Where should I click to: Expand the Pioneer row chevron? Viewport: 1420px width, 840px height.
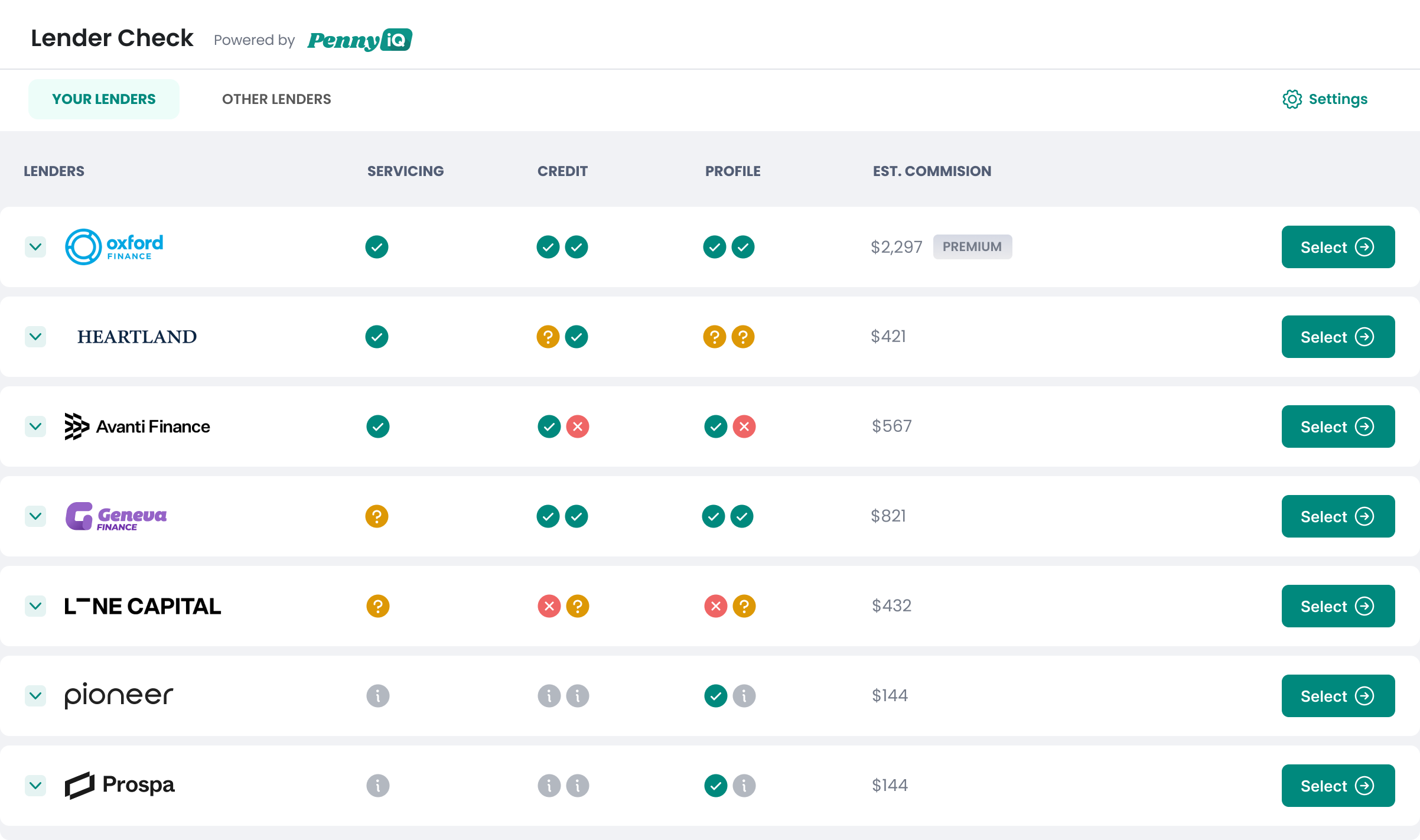point(35,696)
